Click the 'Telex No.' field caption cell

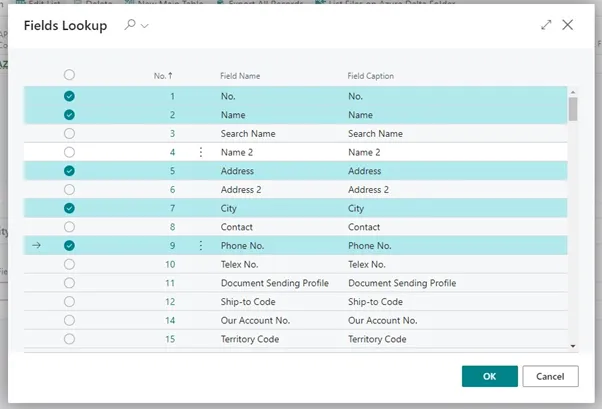pos(367,264)
